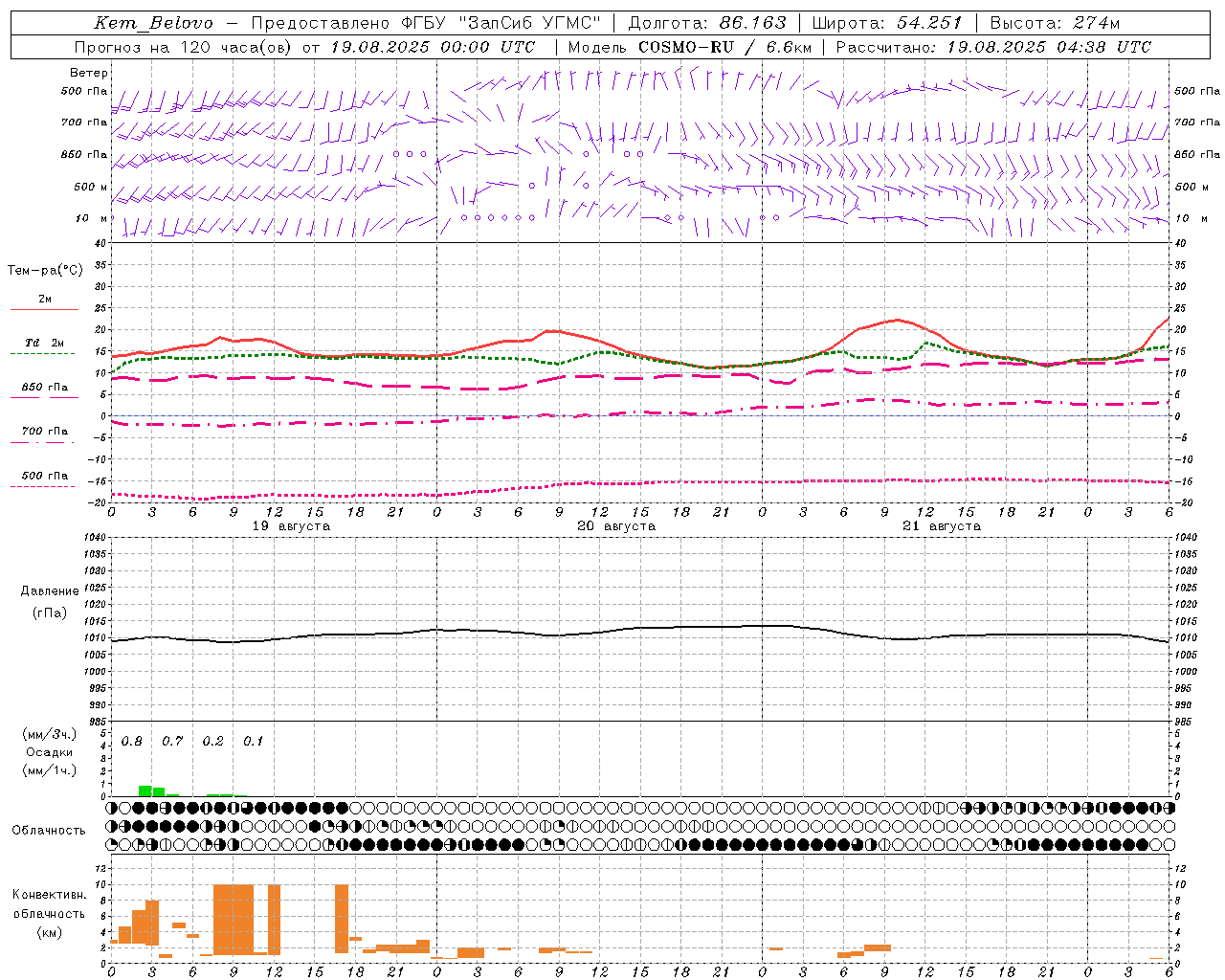Click the 19 августа date label
The width and height of the screenshot is (1225, 980).
click(291, 526)
